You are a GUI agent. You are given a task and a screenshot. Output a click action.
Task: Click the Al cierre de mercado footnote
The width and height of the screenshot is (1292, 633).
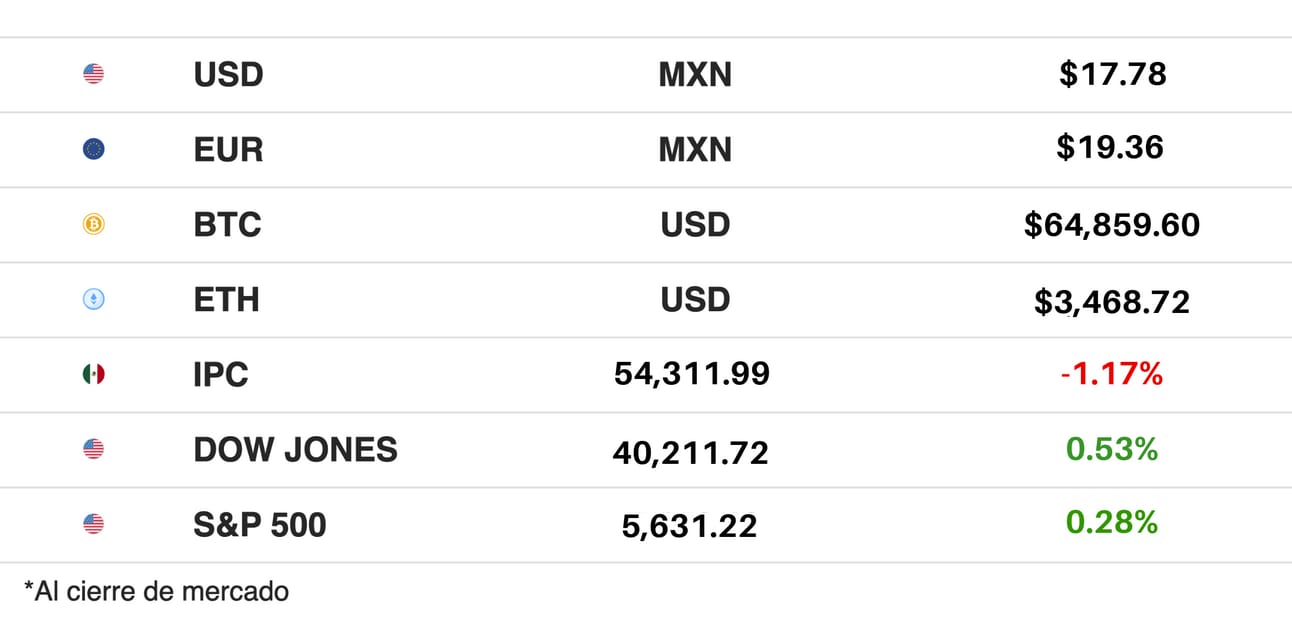tap(156, 591)
